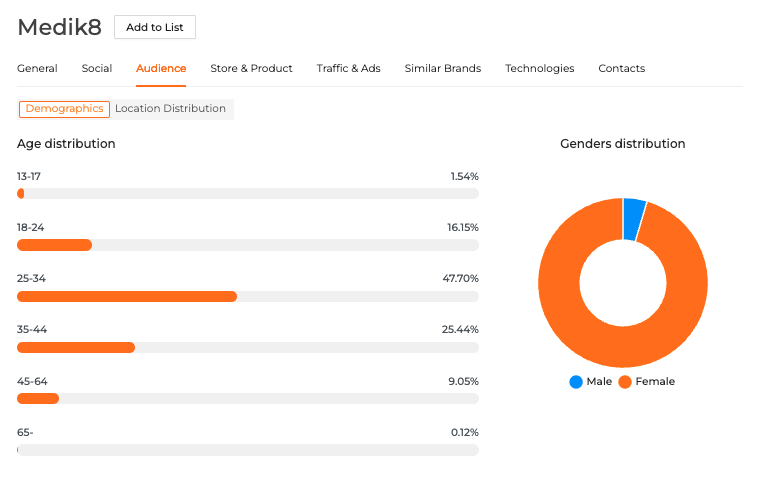The width and height of the screenshot is (760, 489).
Task: Click the 18-24 age bar
Action: pos(55,245)
